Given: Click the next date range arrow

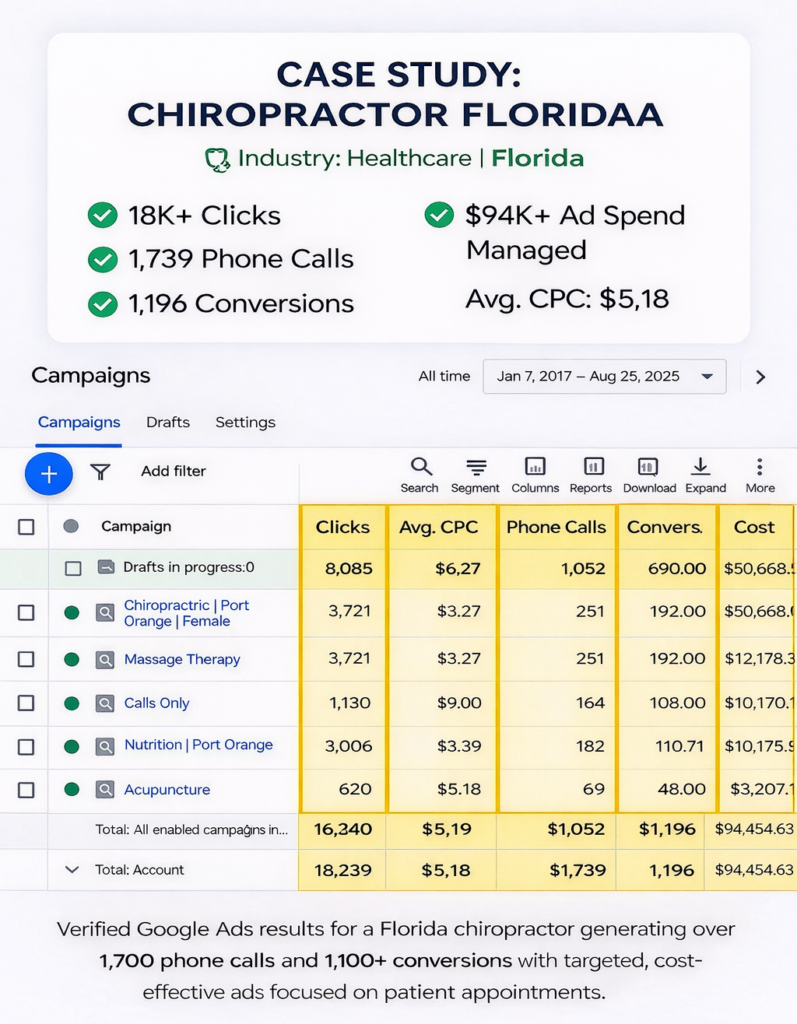Looking at the screenshot, I should click(760, 377).
